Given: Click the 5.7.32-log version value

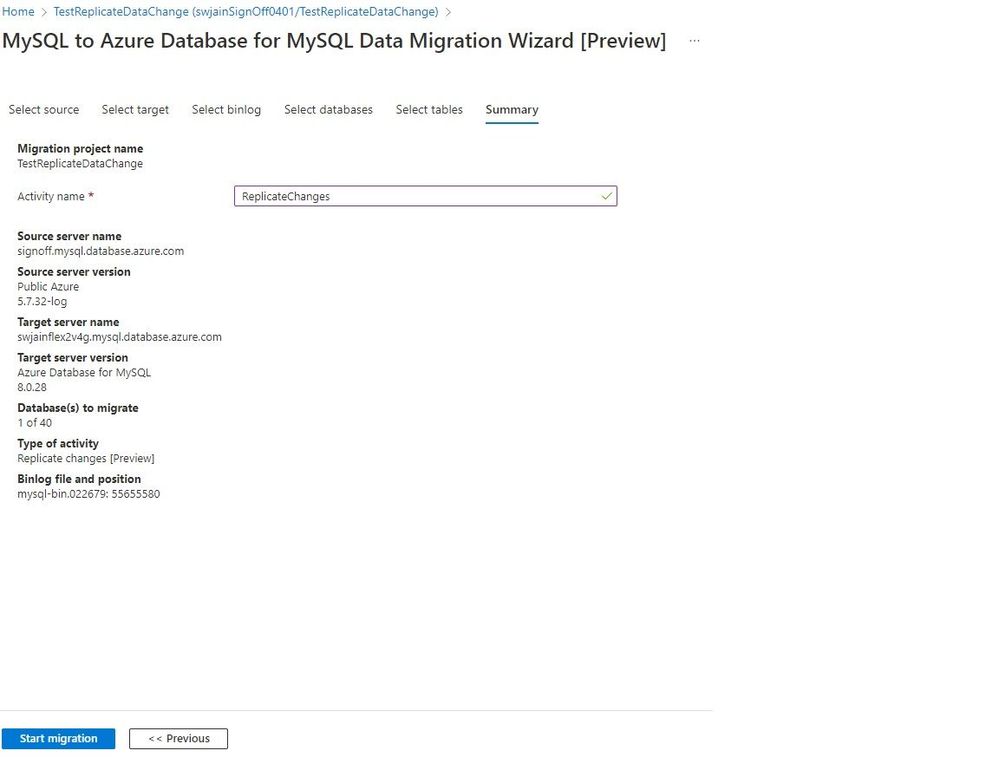Looking at the screenshot, I should tap(42, 301).
